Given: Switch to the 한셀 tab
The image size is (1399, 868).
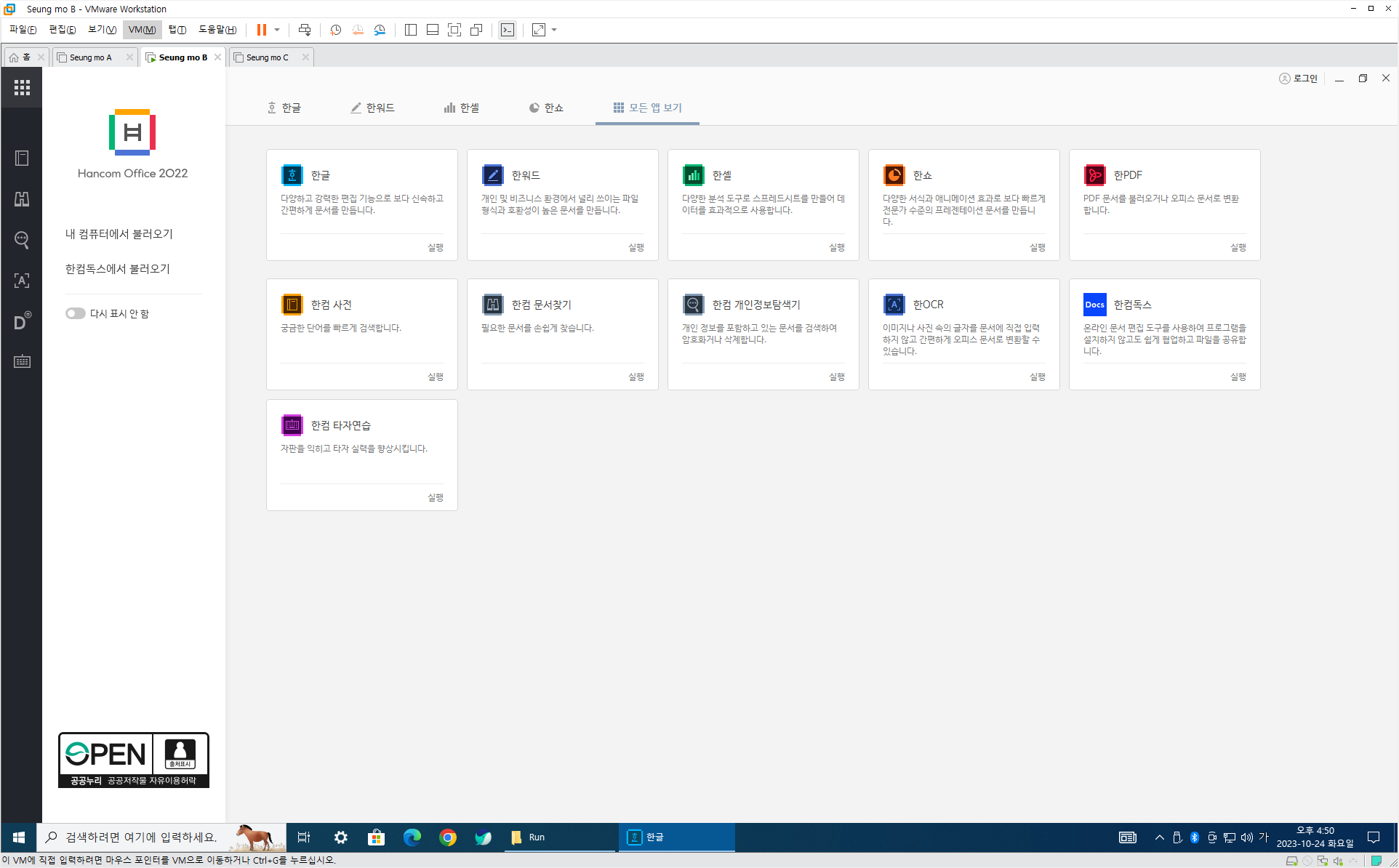Looking at the screenshot, I should [462, 108].
